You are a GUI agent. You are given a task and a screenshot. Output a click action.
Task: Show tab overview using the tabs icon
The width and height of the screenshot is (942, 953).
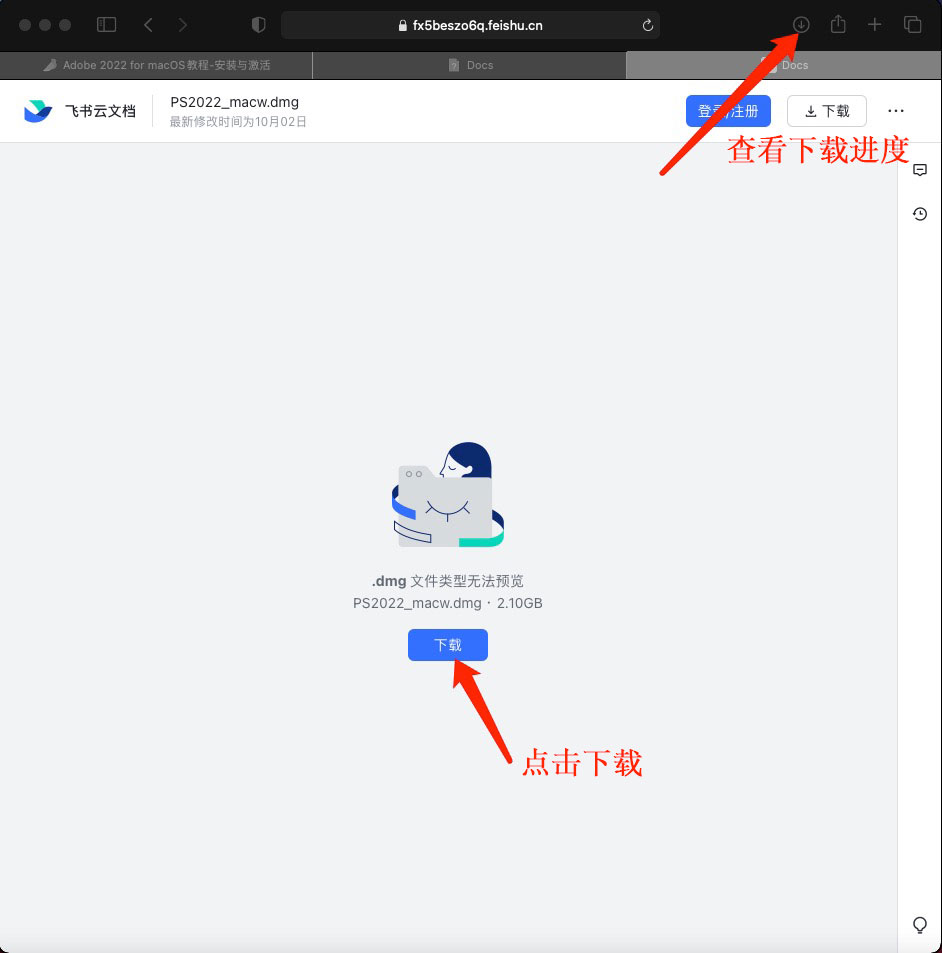tap(912, 24)
